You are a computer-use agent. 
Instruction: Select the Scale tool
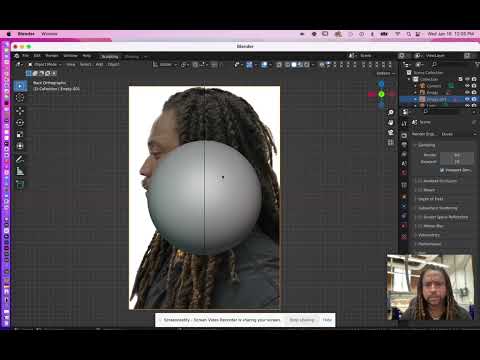(x=20, y=134)
